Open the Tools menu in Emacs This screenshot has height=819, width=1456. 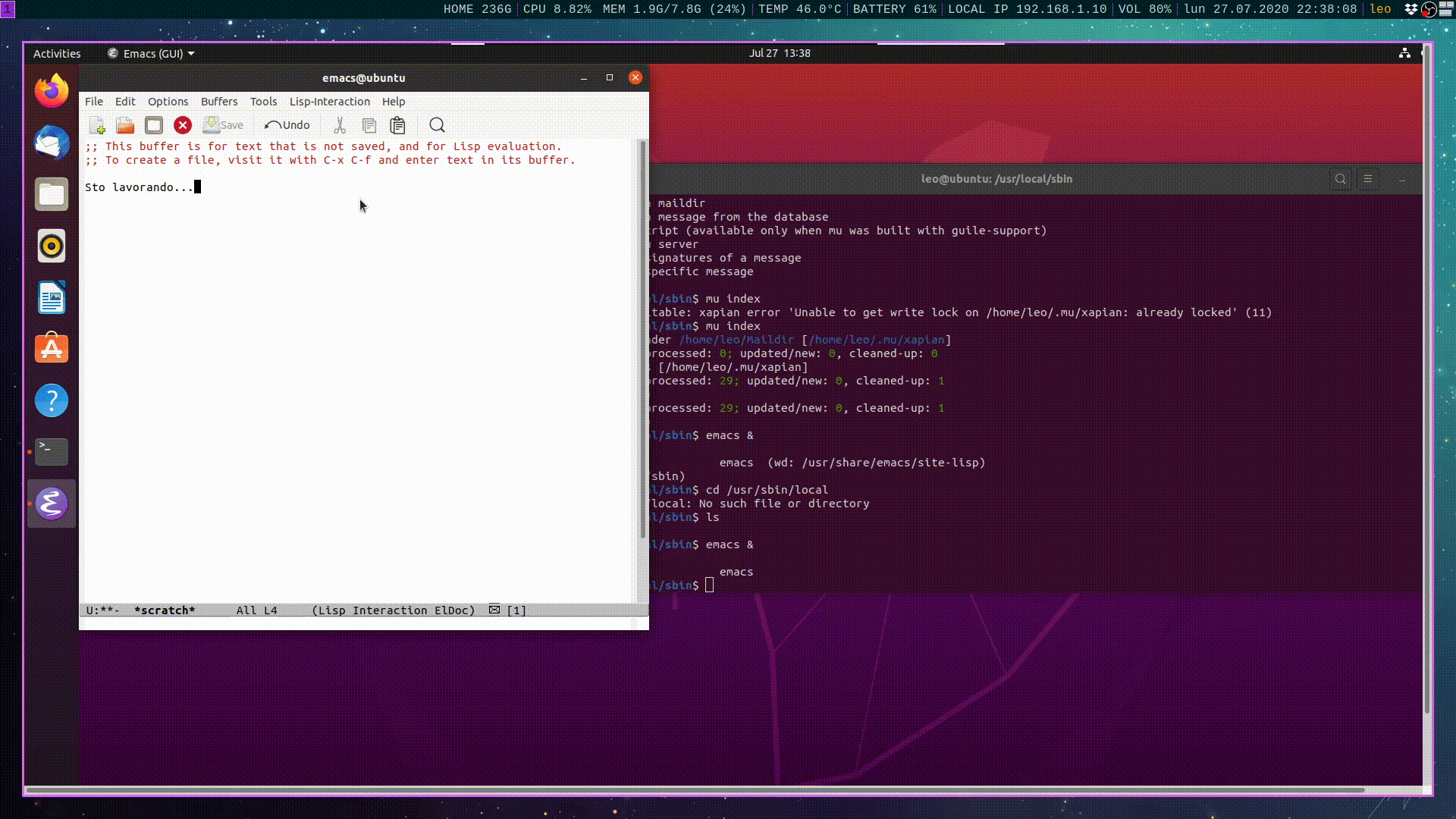[264, 102]
